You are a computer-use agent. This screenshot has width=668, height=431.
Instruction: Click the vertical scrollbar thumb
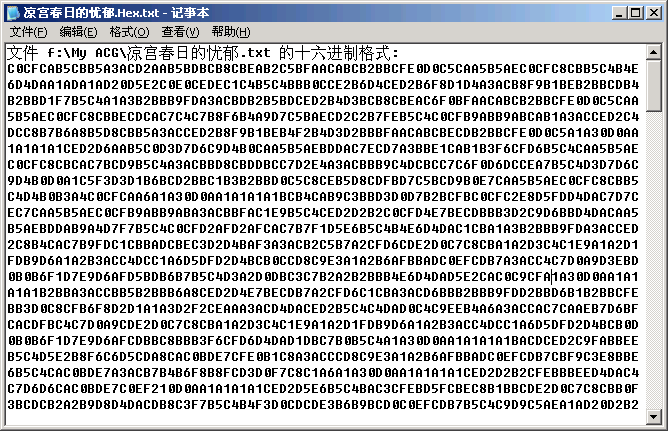point(654,86)
